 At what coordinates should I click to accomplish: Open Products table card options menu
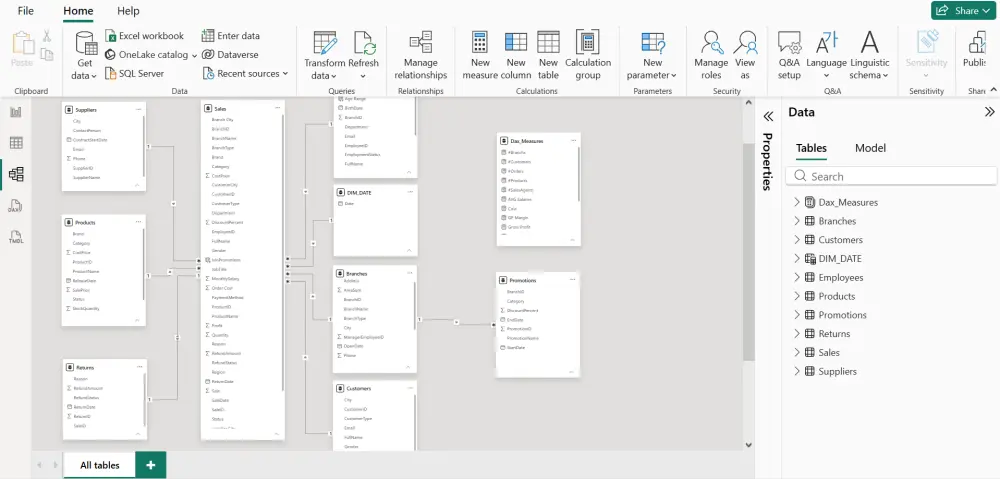tap(138, 222)
